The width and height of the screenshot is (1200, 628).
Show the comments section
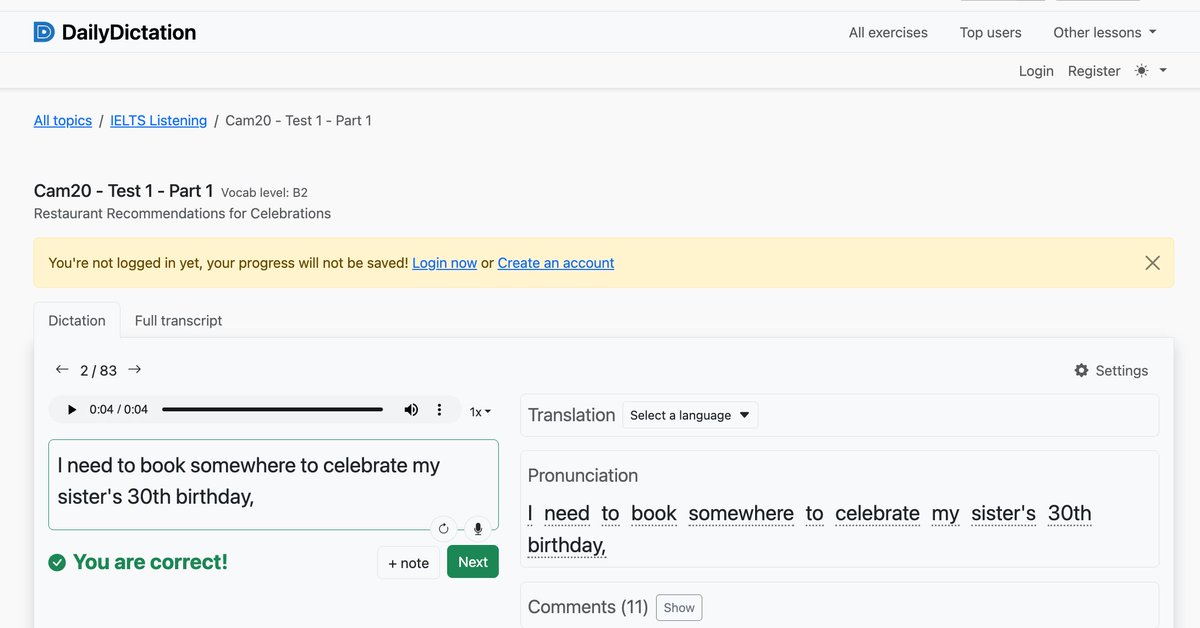(x=679, y=607)
